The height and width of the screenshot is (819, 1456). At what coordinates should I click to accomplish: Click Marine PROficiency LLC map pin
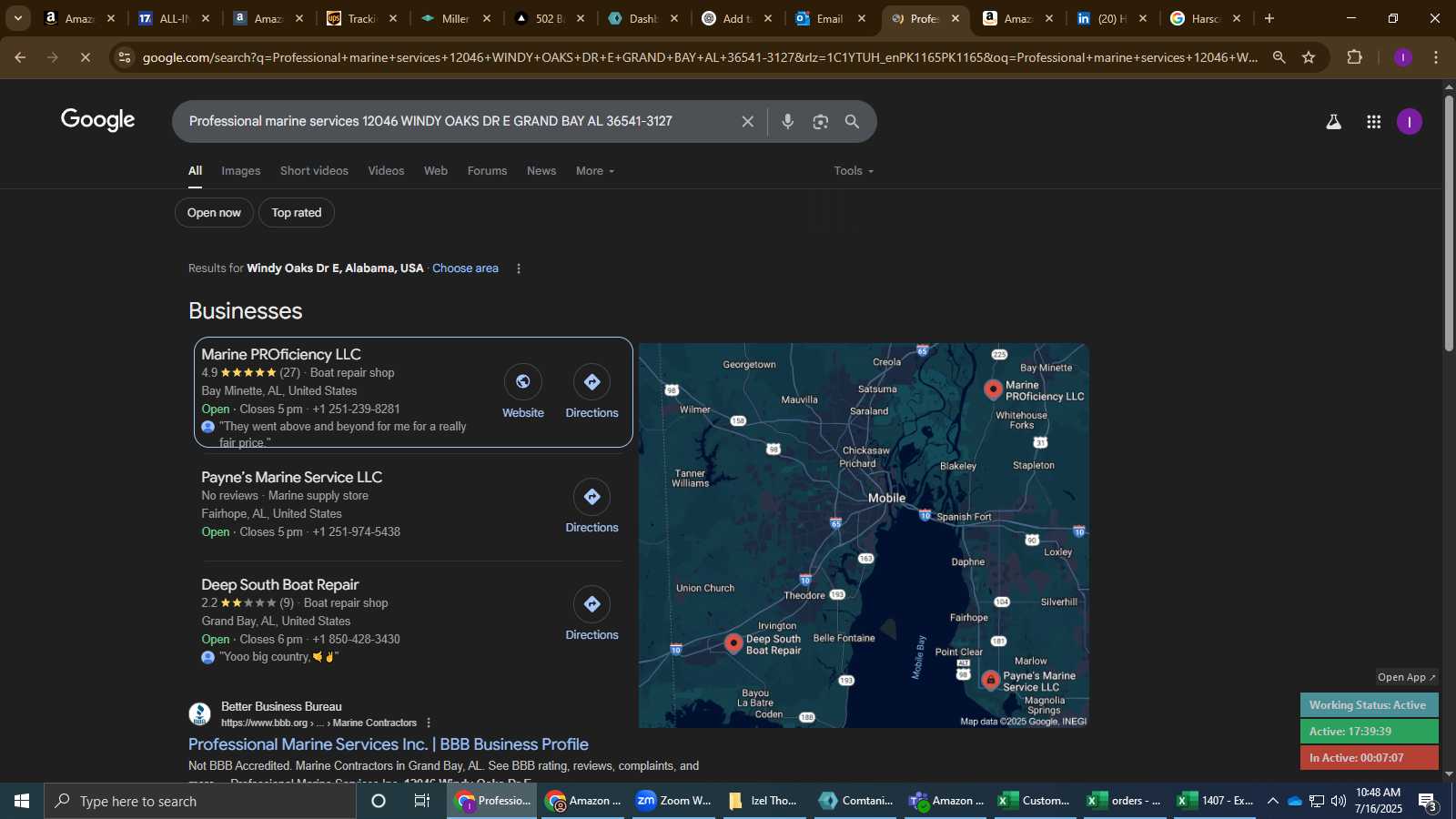[993, 389]
